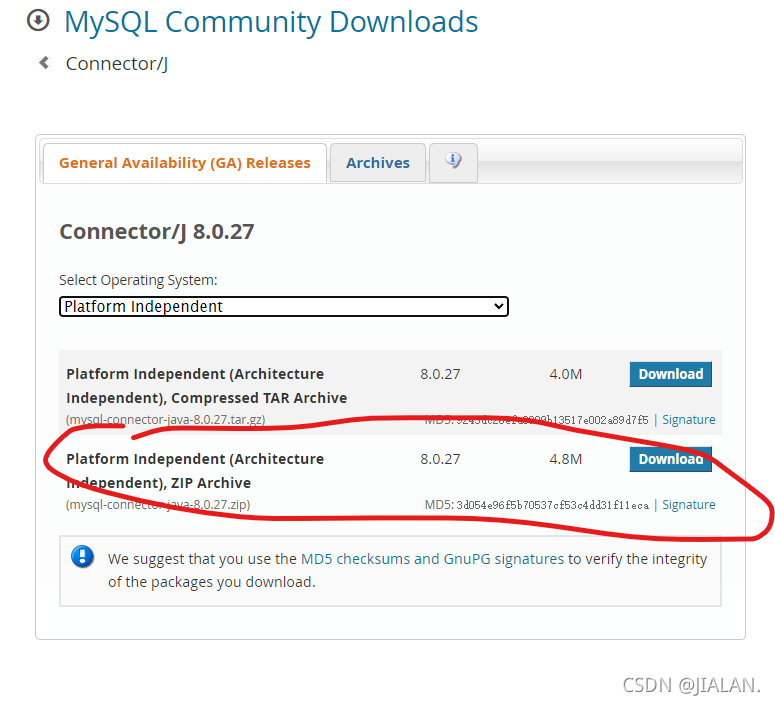Screen dimensions: 775x705
Task: Click the 4.0M size value
Action: pos(565,374)
